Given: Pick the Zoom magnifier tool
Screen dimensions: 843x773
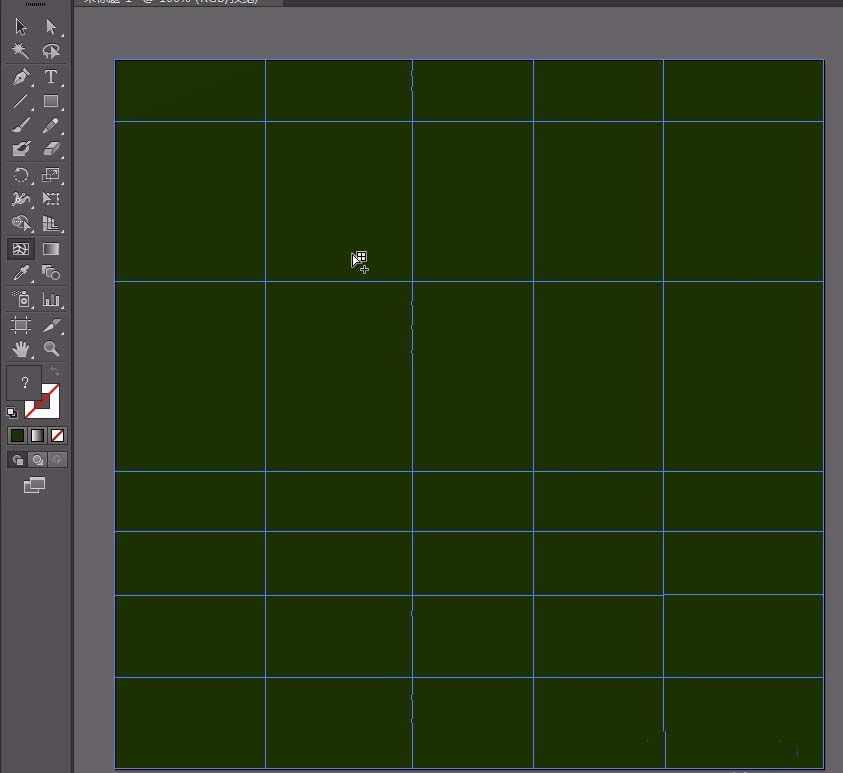Looking at the screenshot, I should [x=51, y=349].
